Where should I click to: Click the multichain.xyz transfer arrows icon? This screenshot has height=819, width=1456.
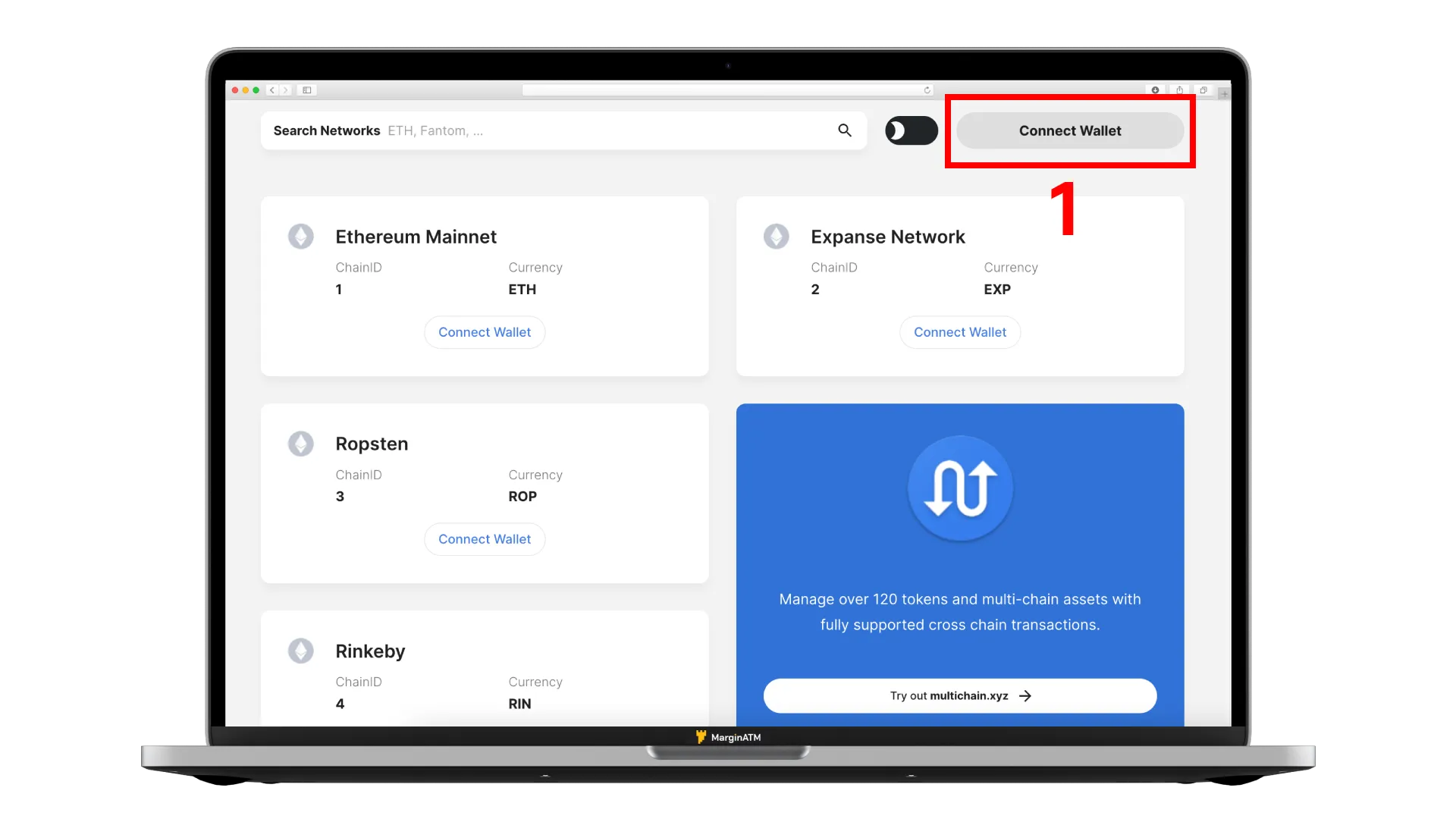(x=959, y=487)
